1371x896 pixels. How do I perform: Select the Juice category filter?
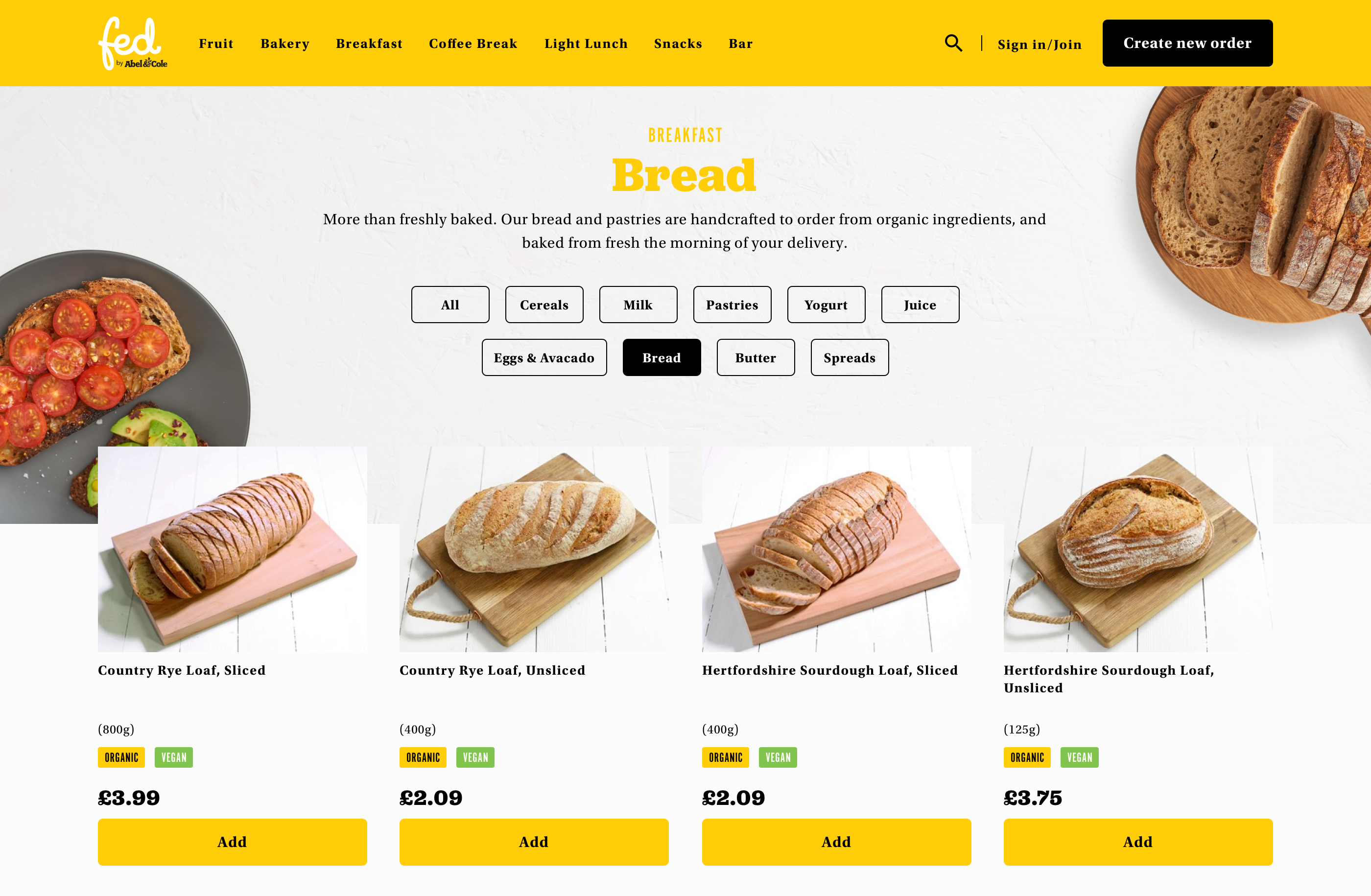point(920,305)
